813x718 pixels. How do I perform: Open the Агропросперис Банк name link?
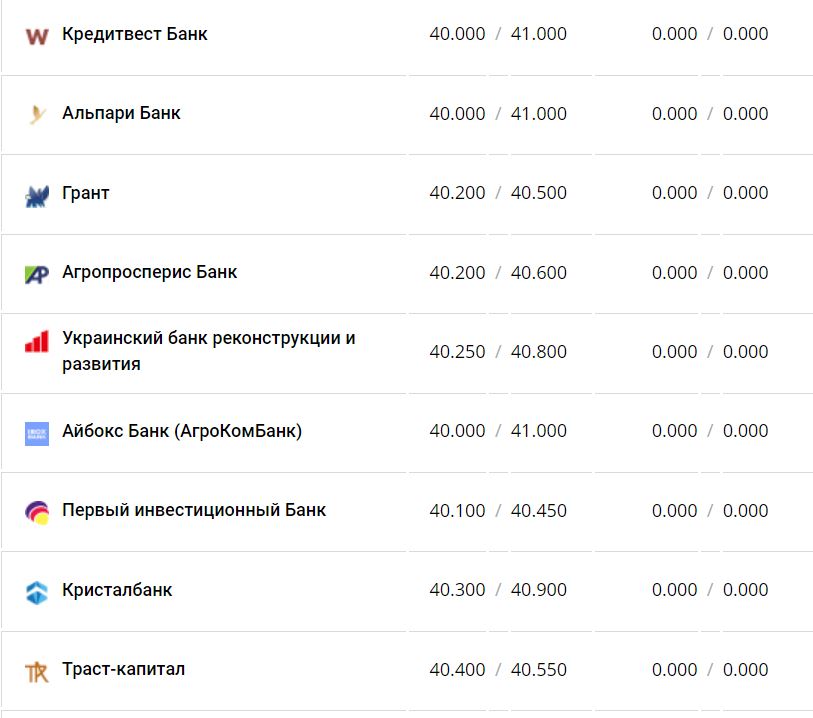(x=149, y=272)
